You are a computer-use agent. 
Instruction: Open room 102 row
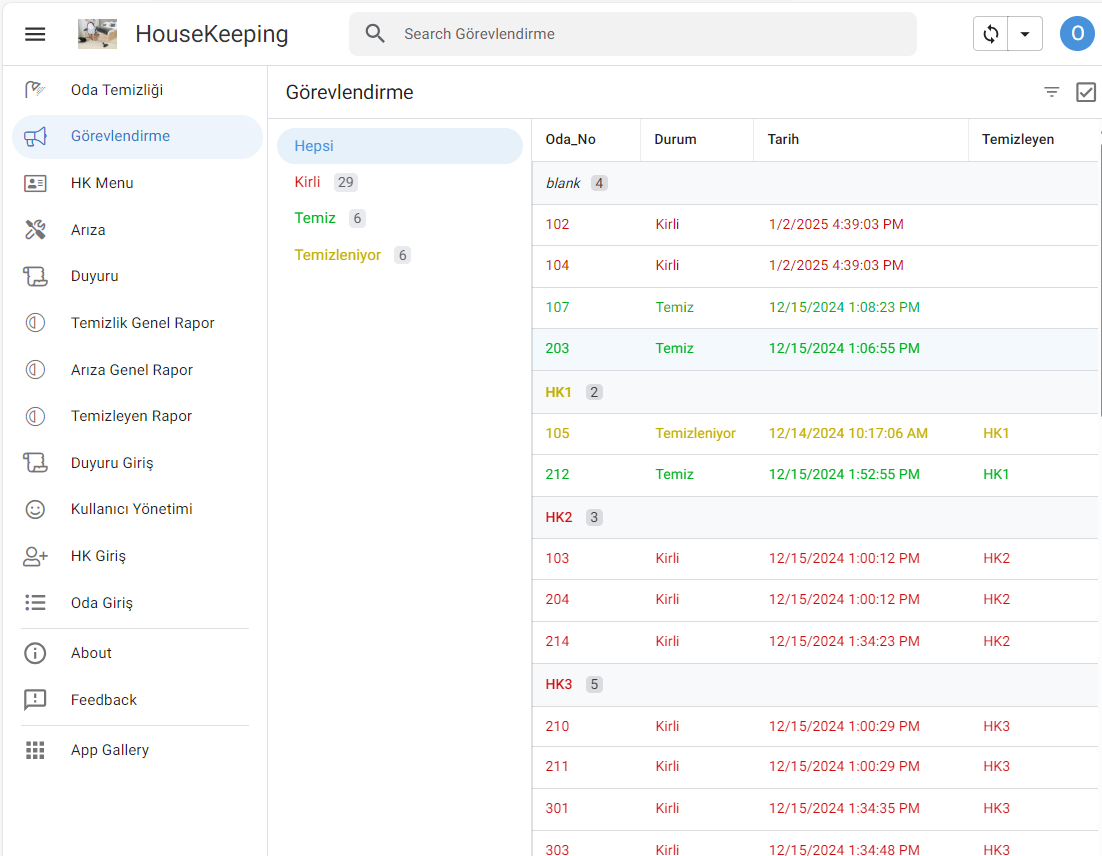tap(815, 225)
